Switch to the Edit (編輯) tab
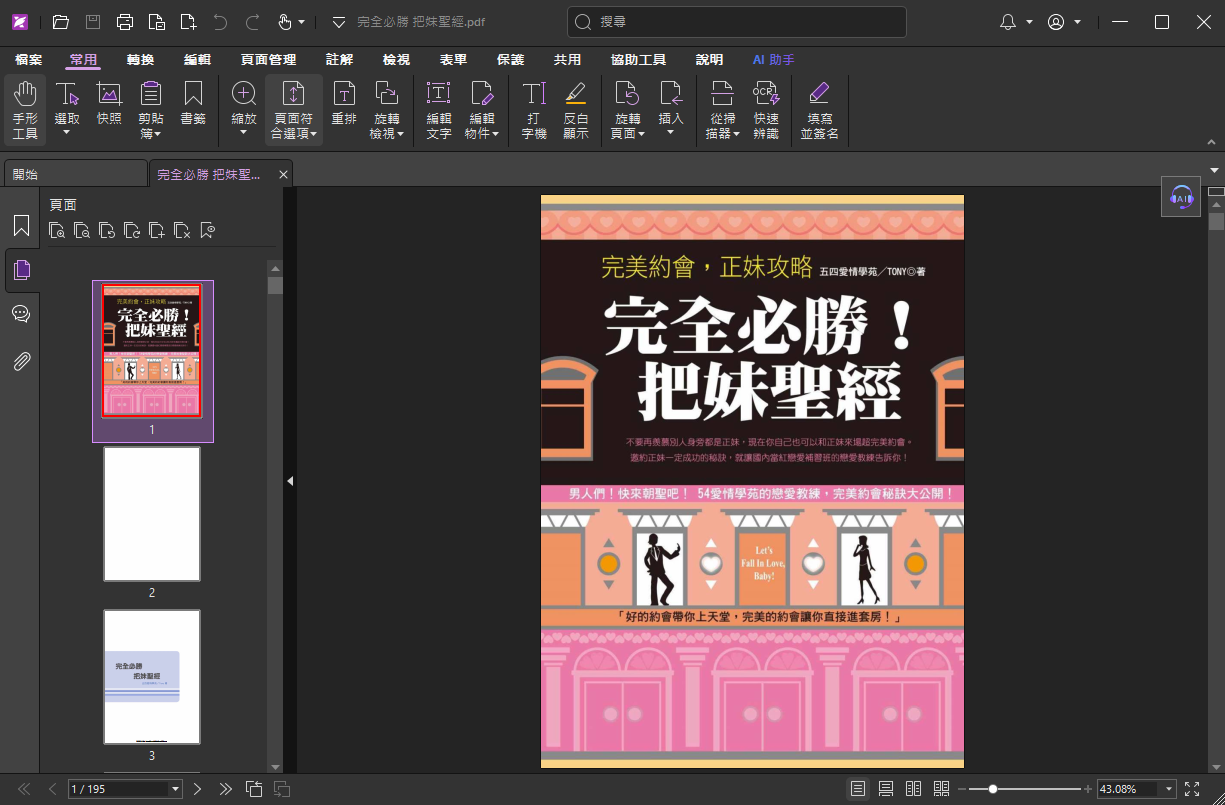1225x805 pixels. pyautogui.click(x=197, y=60)
